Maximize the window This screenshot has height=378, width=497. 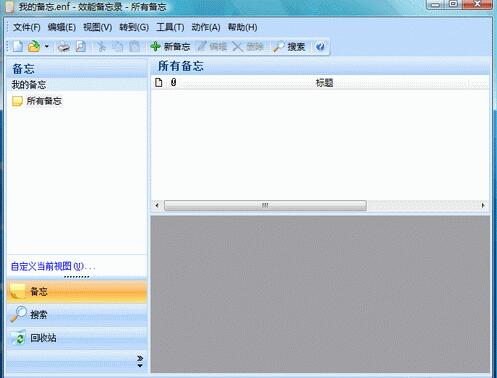coord(453,4)
